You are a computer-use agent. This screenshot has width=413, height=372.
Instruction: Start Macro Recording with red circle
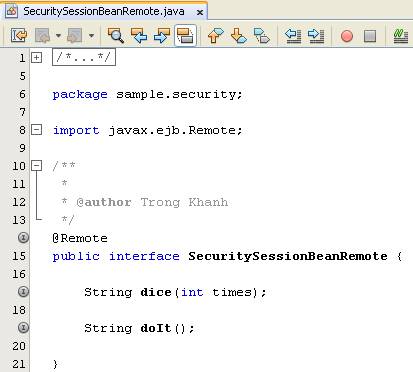click(x=347, y=36)
